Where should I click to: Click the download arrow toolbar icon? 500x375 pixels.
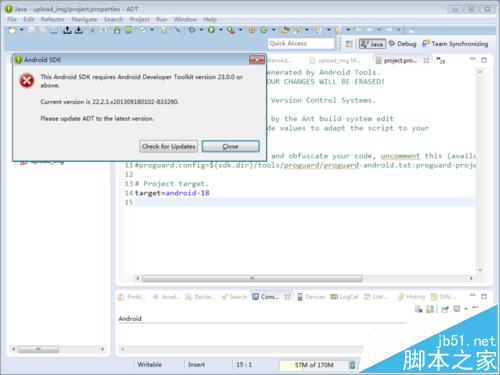(x=79, y=30)
